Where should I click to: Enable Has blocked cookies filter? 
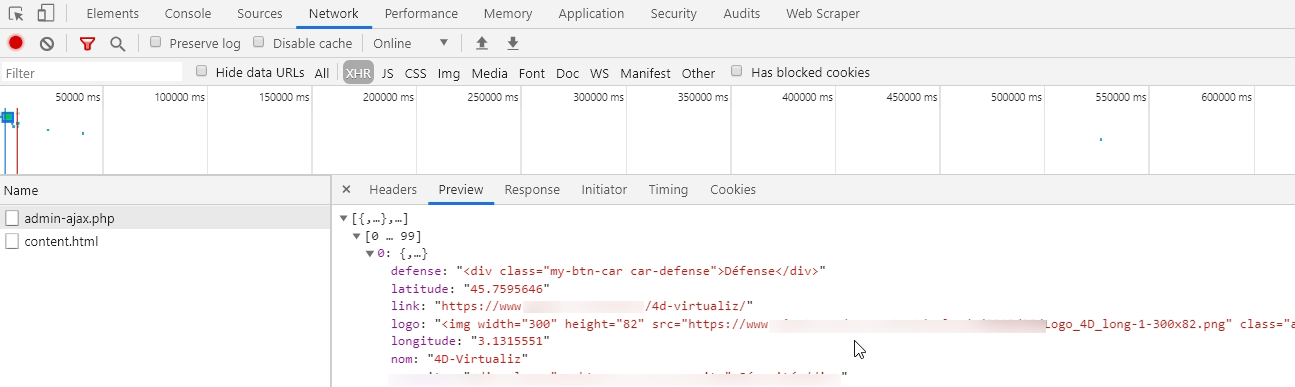click(737, 71)
